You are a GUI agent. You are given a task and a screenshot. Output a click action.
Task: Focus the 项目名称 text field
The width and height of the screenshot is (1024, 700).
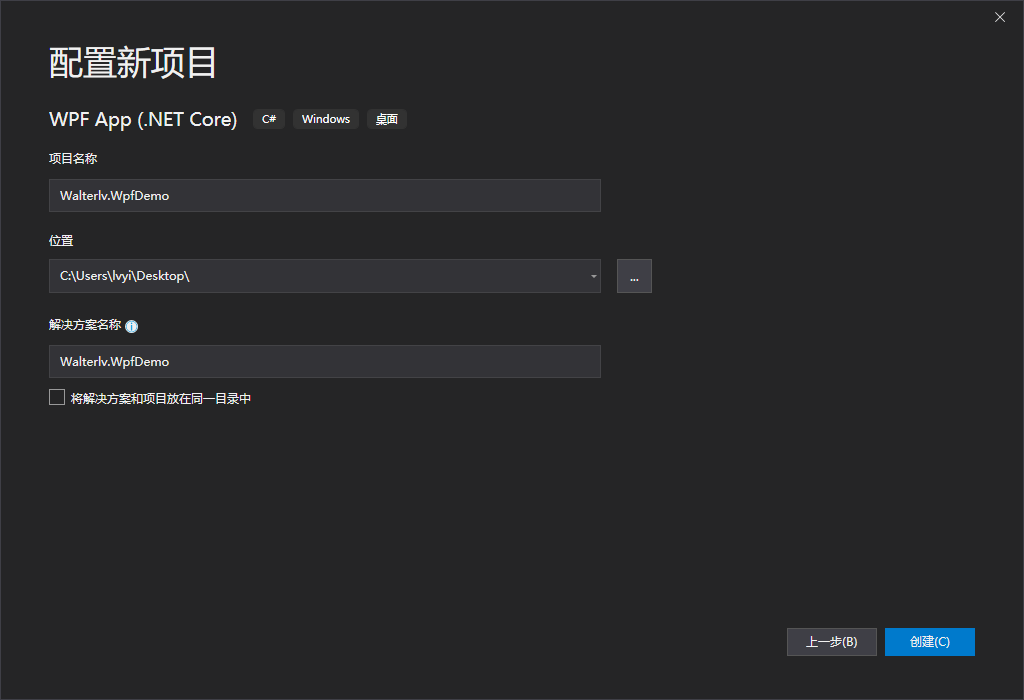coord(324,196)
